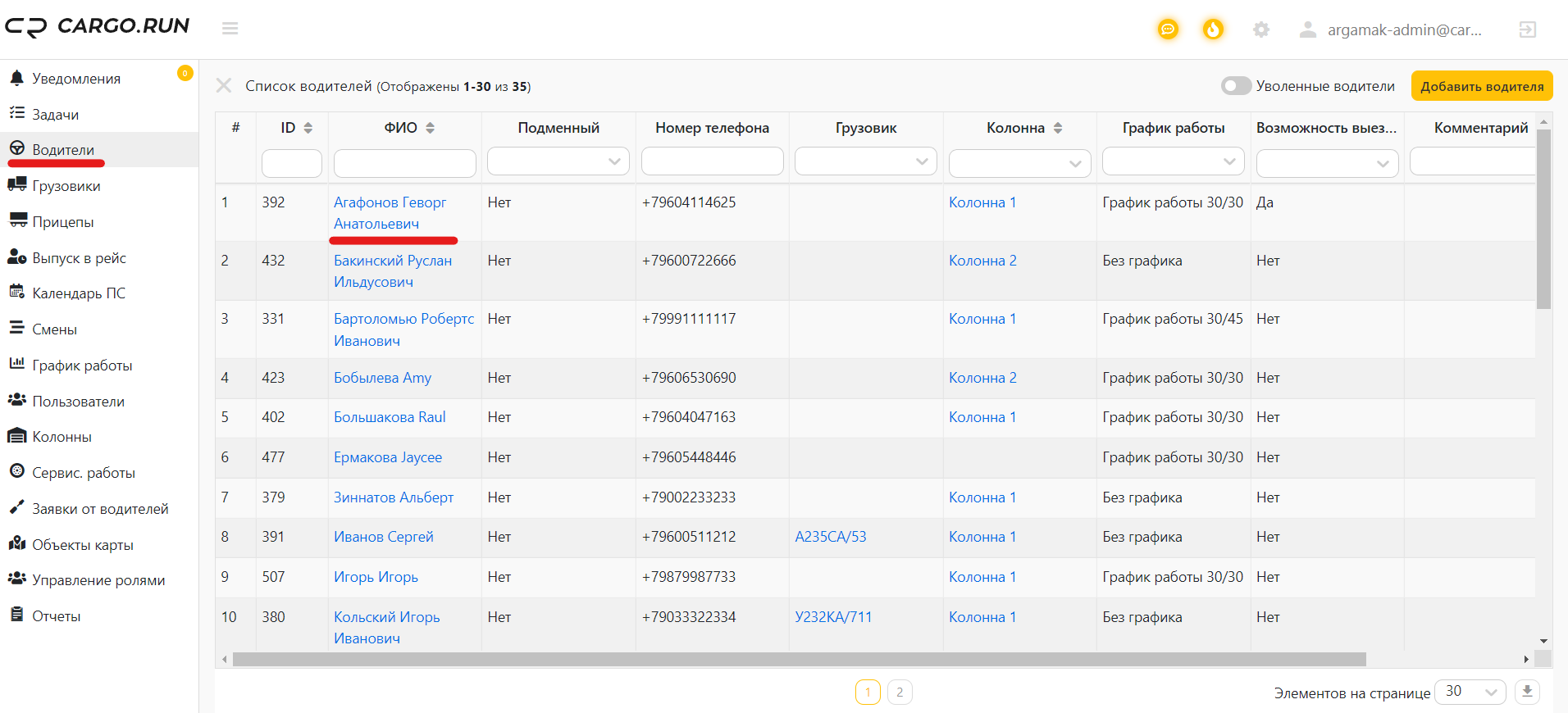Download the table using the export icon

(x=1527, y=692)
